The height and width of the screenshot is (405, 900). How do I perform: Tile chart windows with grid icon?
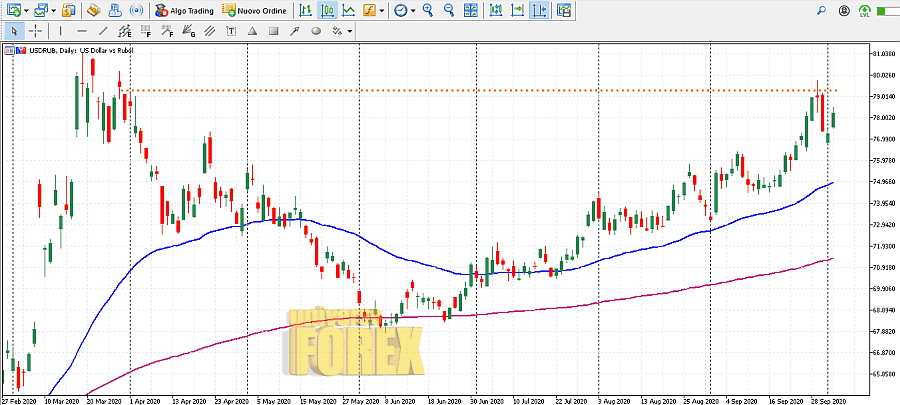point(472,10)
